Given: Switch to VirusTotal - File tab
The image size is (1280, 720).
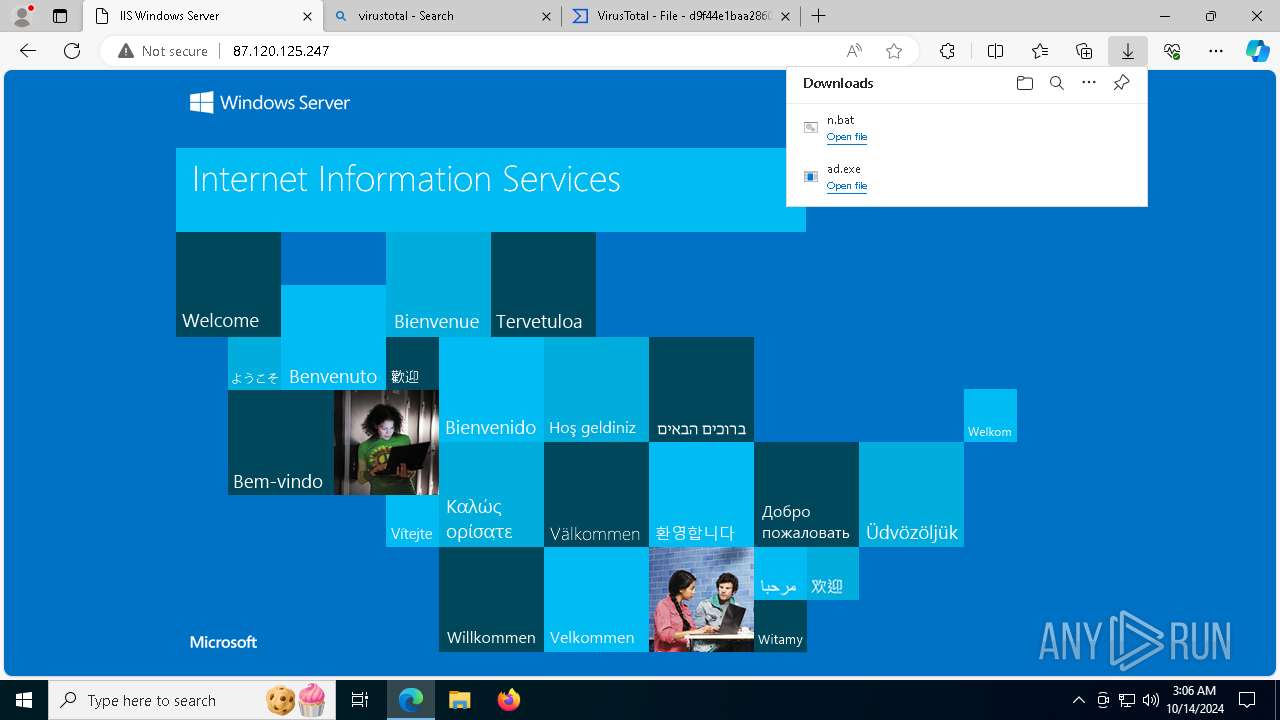Looking at the screenshot, I should (x=683, y=16).
